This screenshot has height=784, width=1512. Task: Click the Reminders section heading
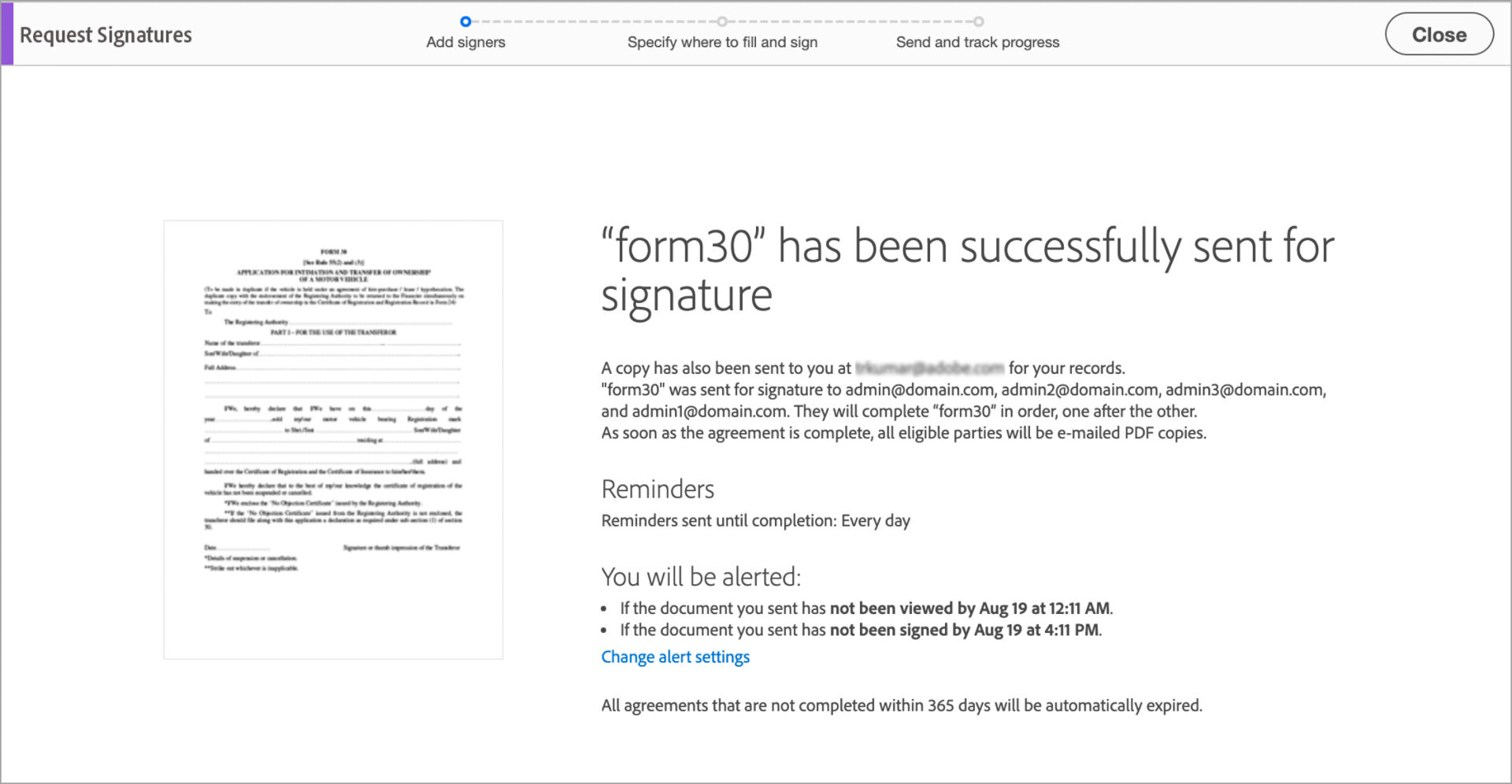pos(658,489)
